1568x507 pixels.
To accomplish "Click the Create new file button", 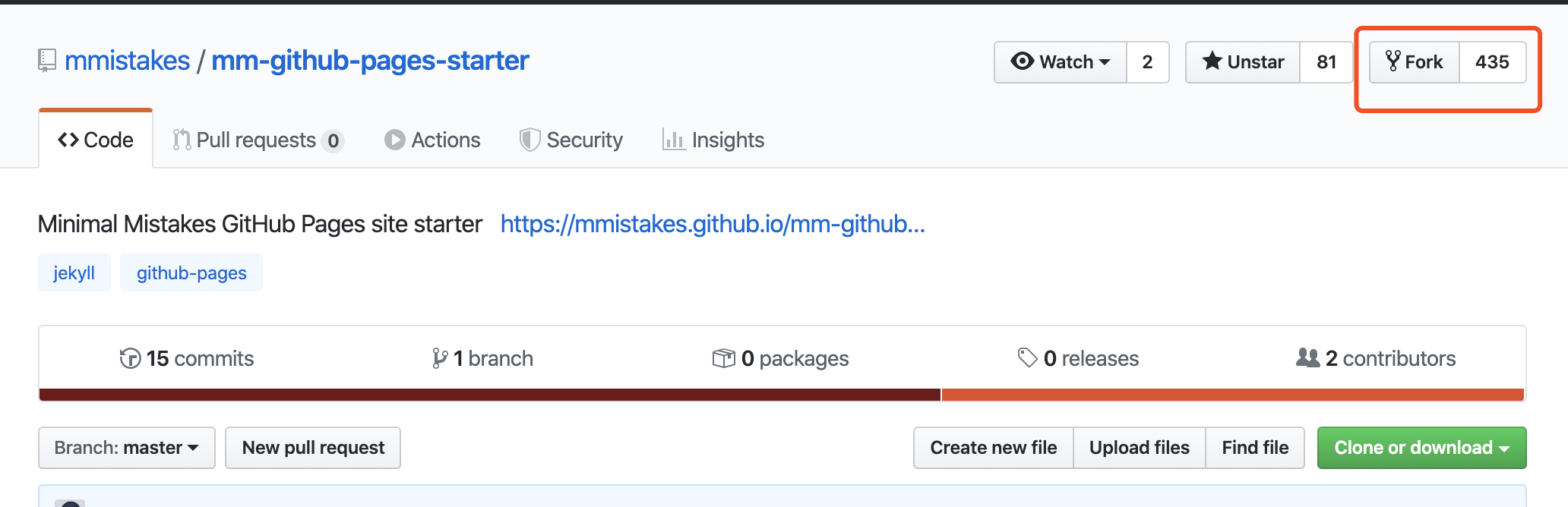I will (993, 448).
